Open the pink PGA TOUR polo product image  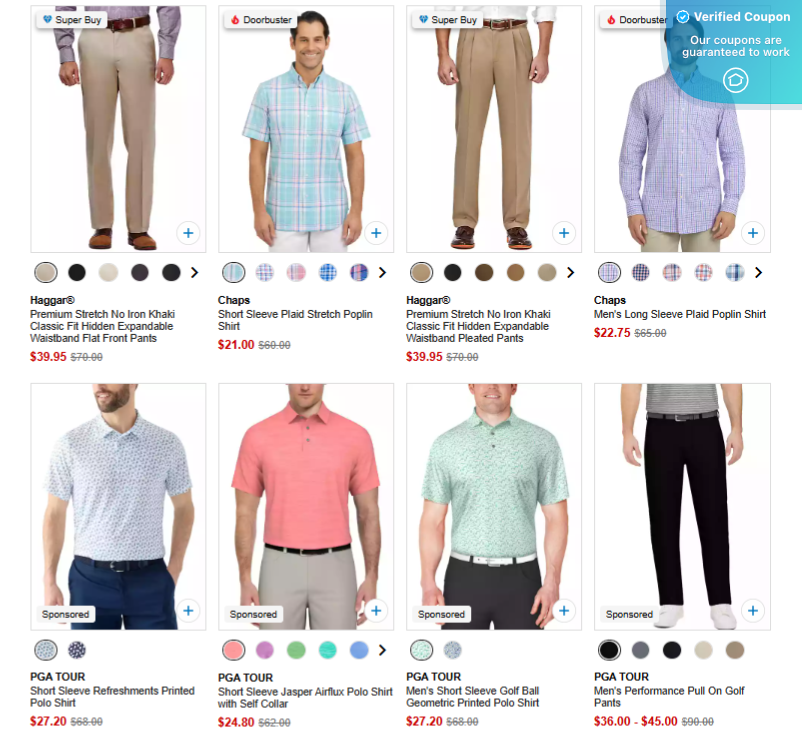click(306, 507)
